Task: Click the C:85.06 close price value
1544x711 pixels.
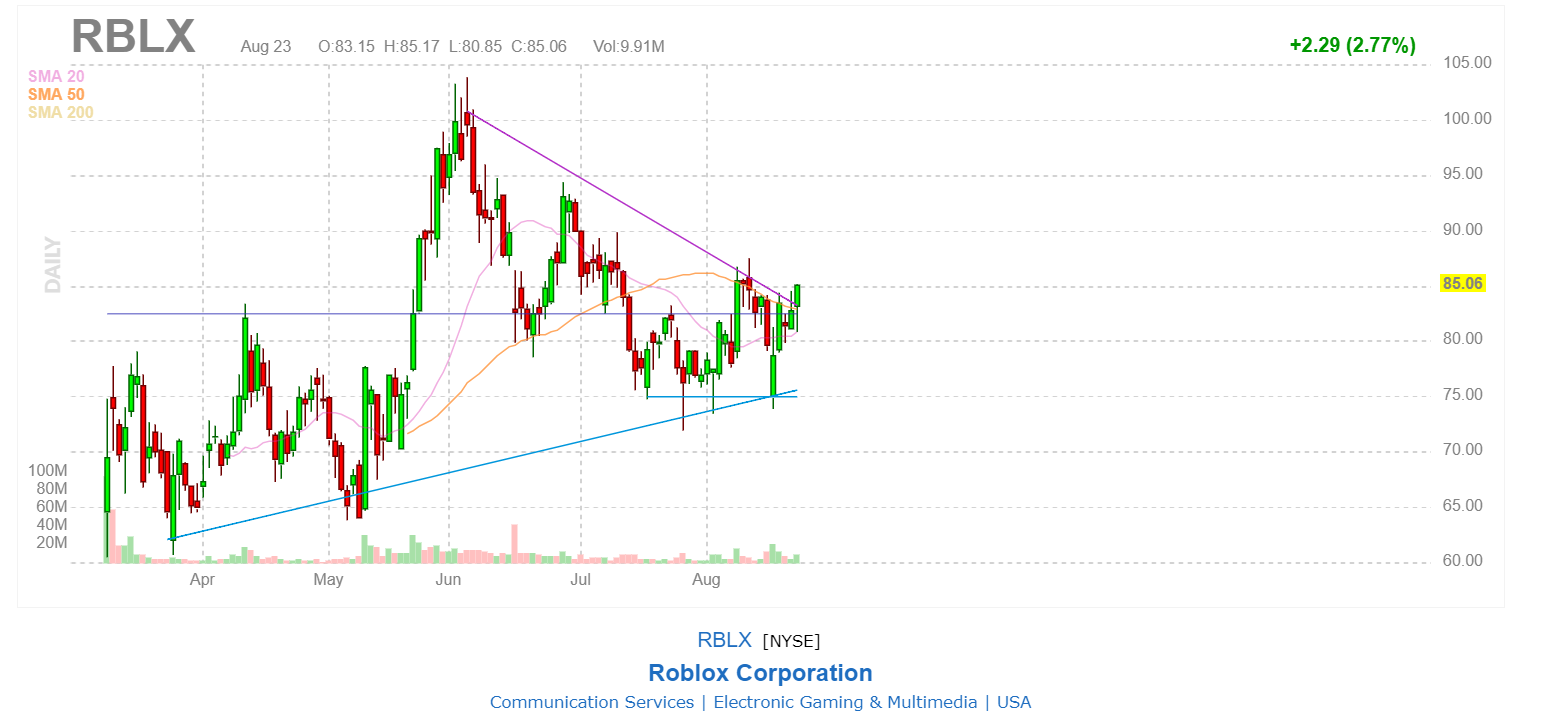Action: 539,46
